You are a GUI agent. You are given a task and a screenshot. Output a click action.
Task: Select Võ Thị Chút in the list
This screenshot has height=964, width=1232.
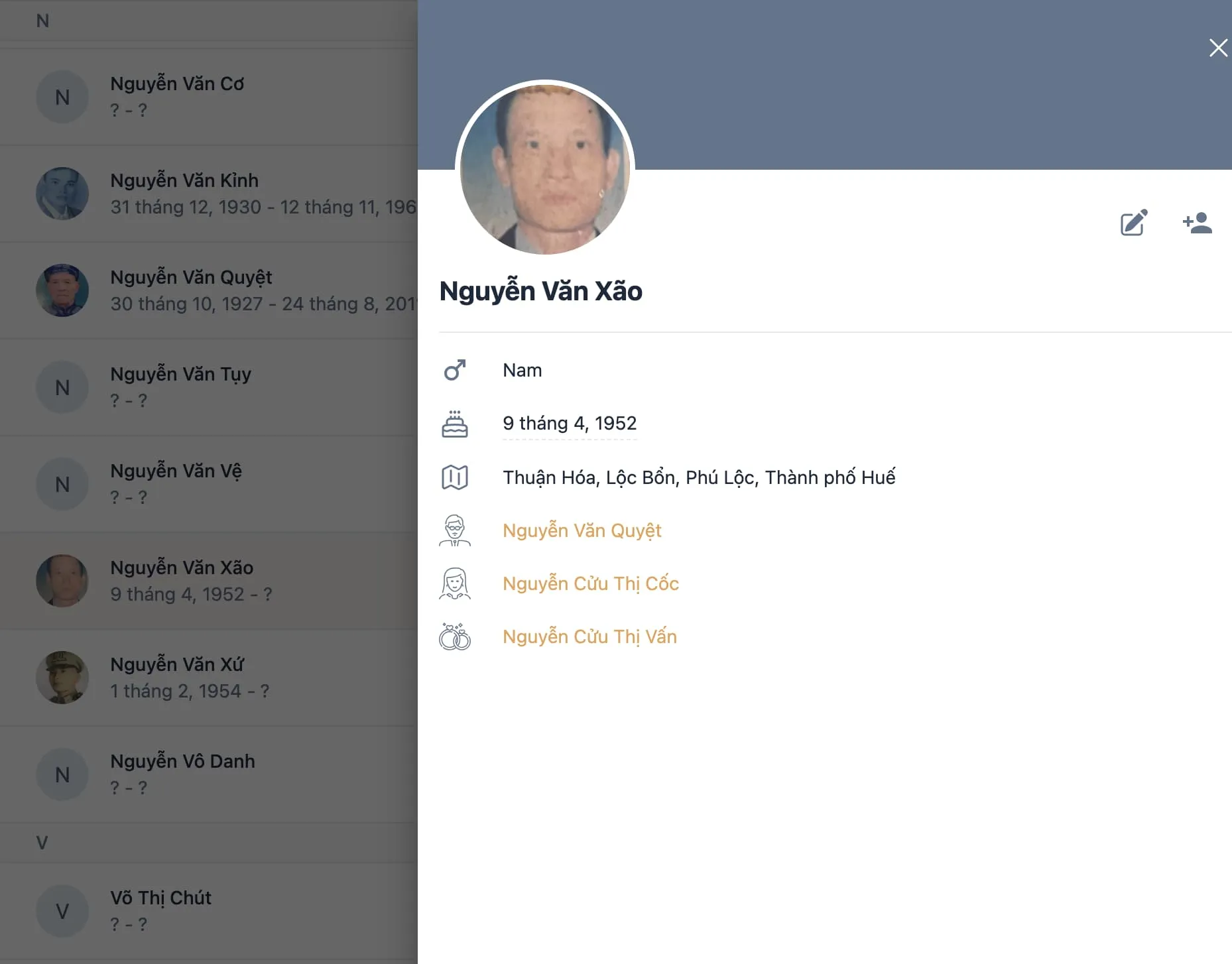point(160,898)
